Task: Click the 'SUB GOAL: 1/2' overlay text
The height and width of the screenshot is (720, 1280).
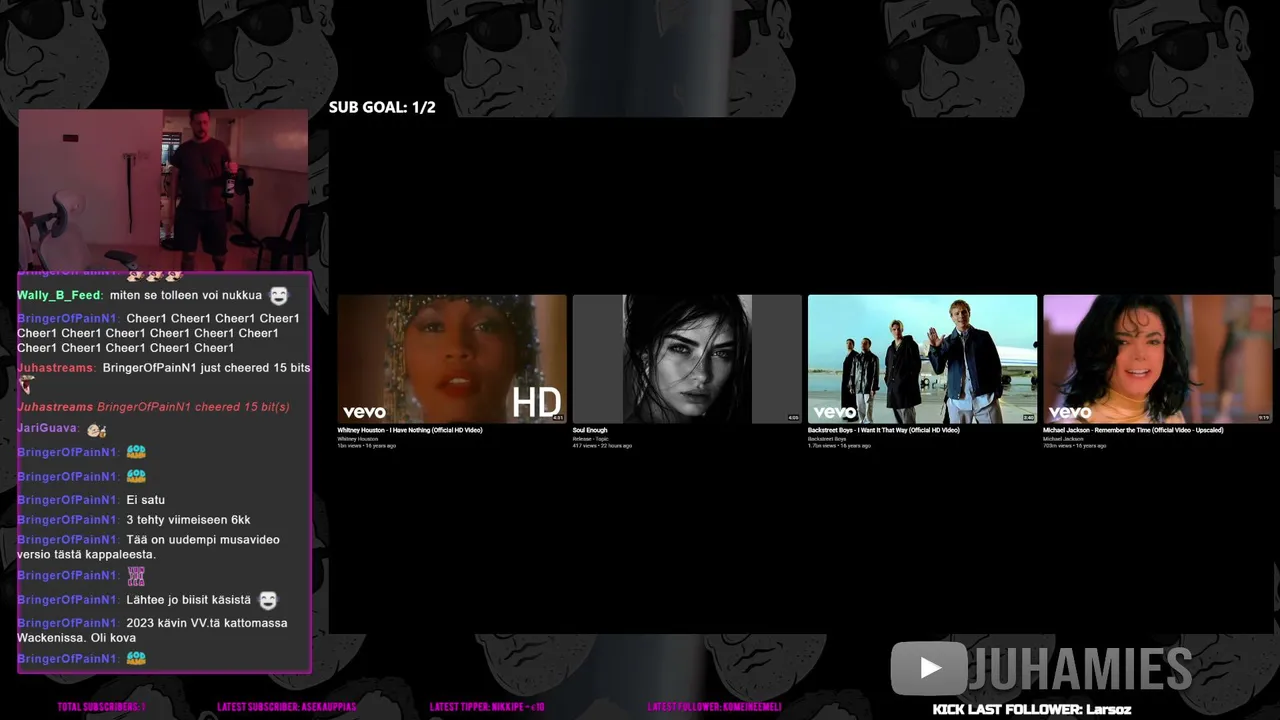Action: tap(382, 107)
